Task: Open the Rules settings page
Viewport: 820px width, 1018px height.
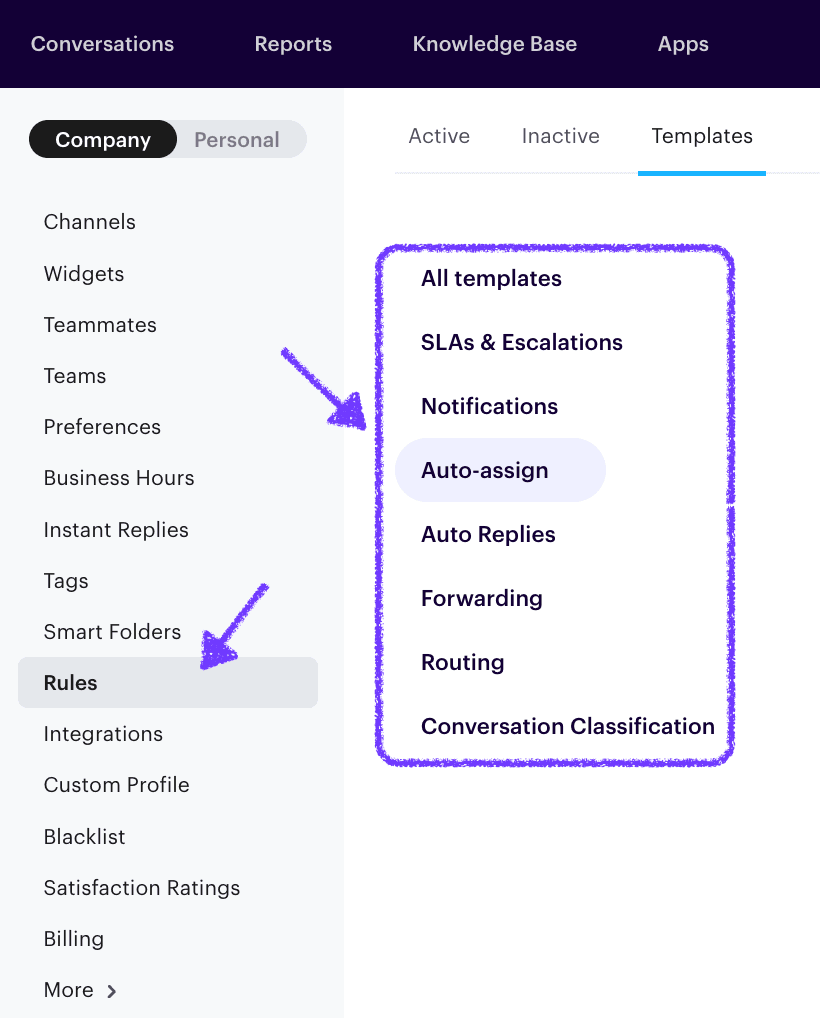Action: (x=69, y=682)
